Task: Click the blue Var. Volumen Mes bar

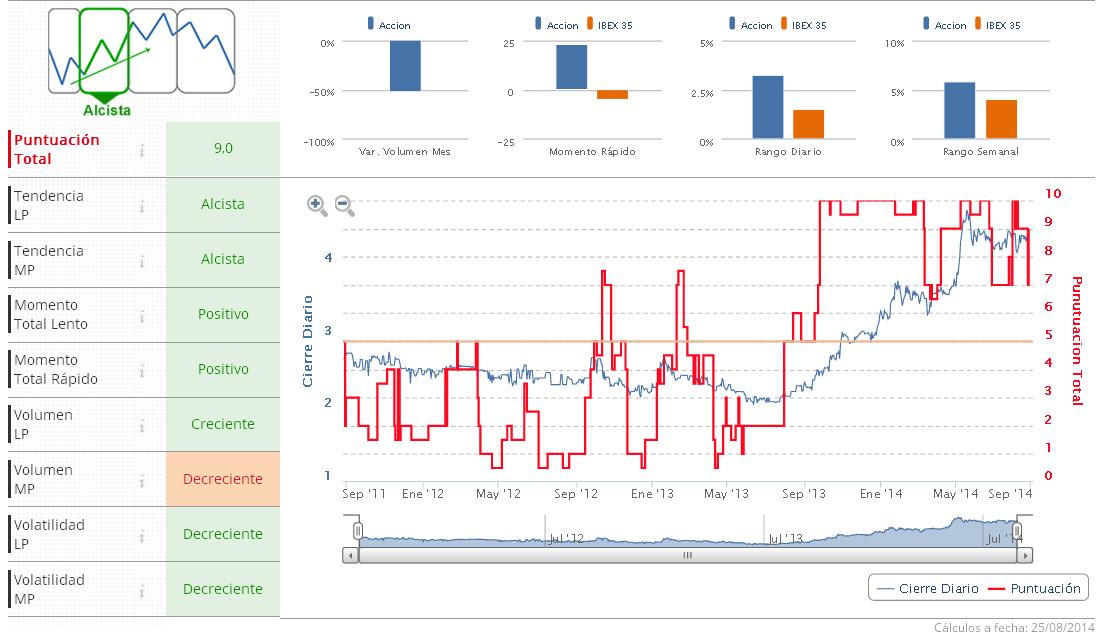Action: tap(405, 66)
